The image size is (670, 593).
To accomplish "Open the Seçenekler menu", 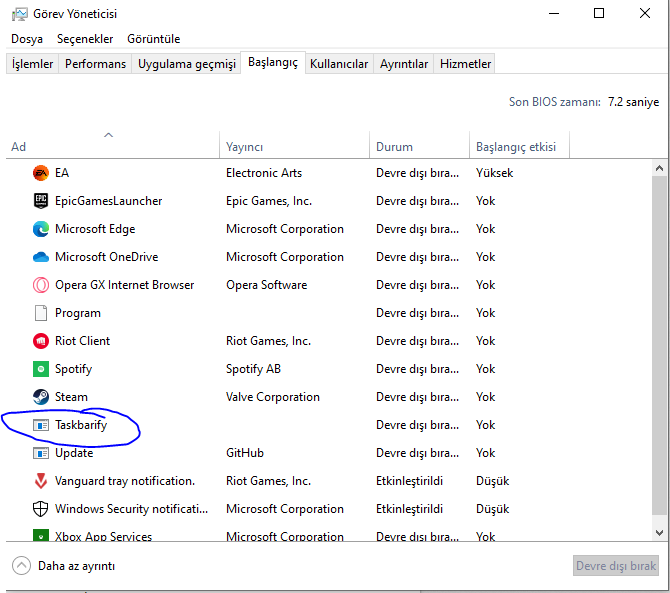I will coord(85,39).
